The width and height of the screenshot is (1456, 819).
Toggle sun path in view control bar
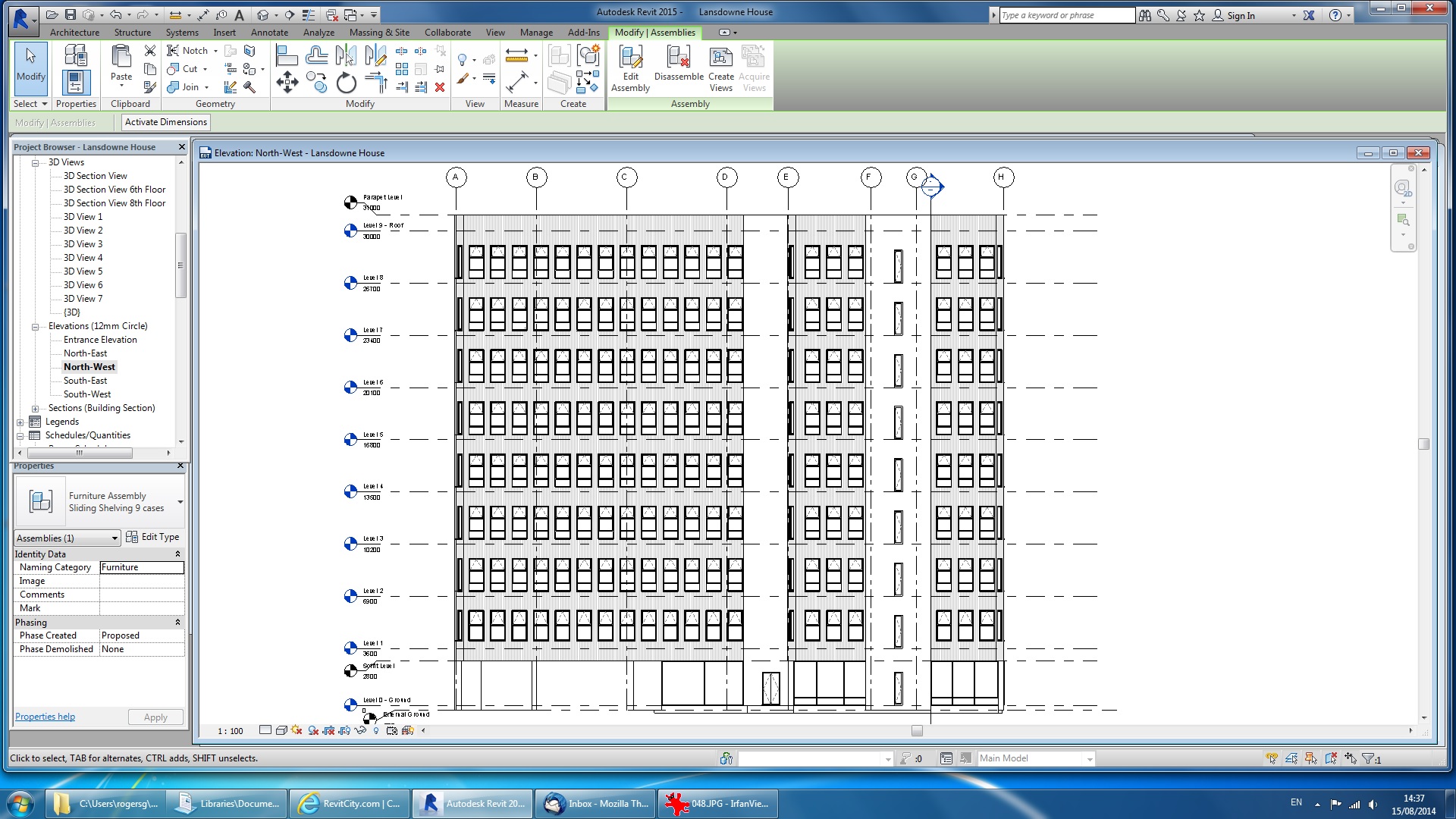point(297,730)
